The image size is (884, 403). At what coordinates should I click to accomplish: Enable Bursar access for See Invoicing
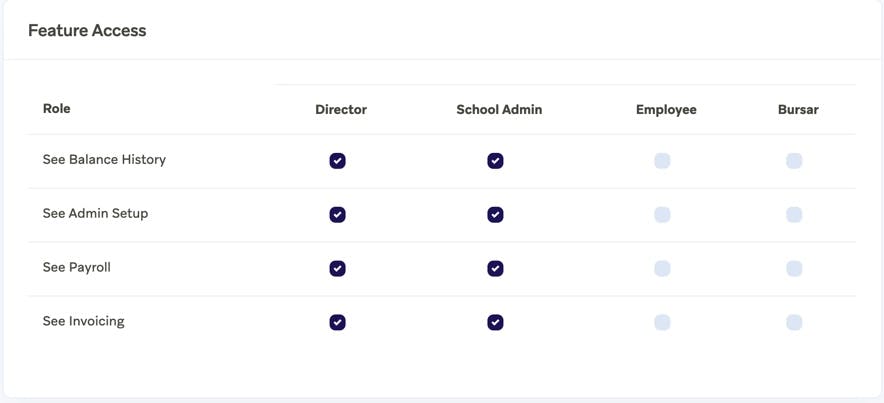[x=794, y=323]
